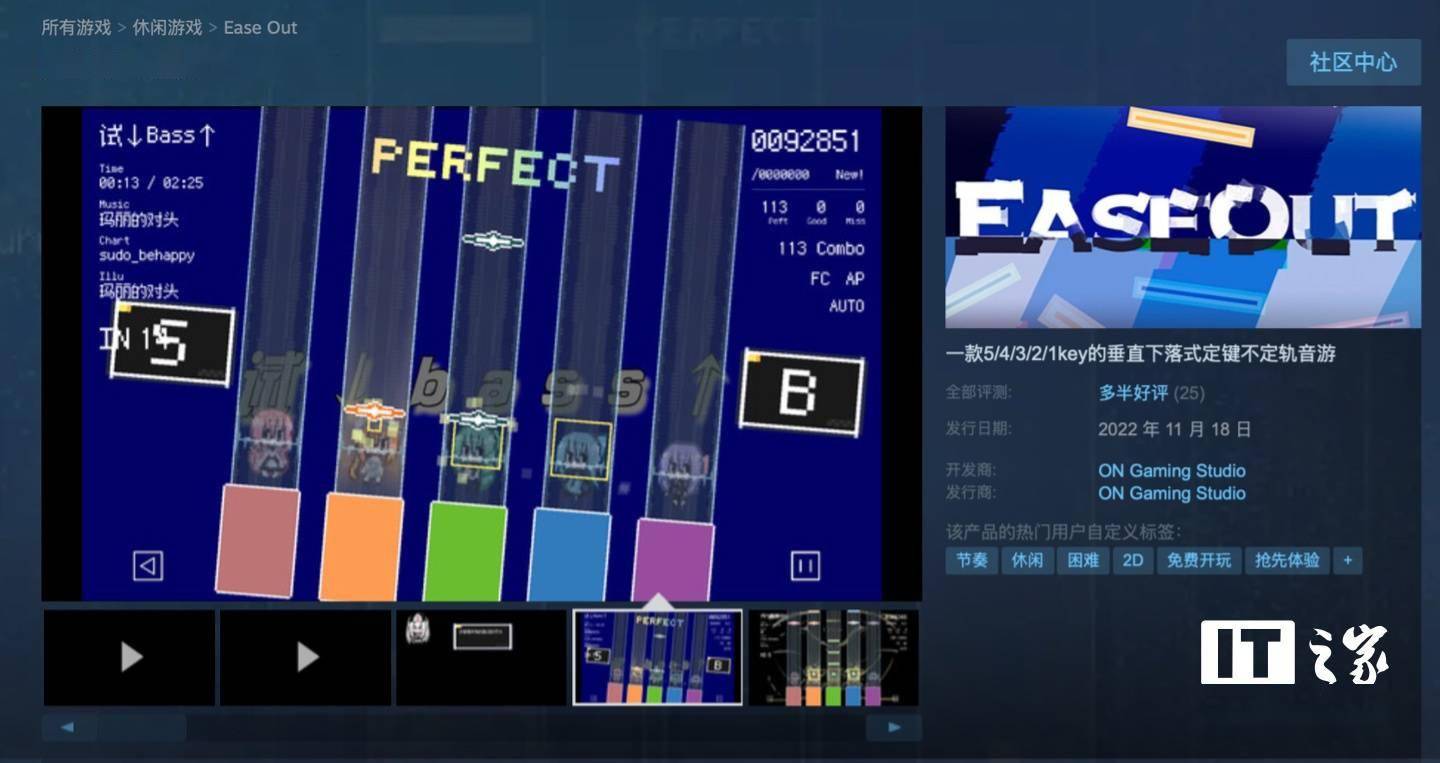Select the 节奏 tag
Image resolution: width=1440 pixels, height=763 pixels.
[x=972, y=560]
